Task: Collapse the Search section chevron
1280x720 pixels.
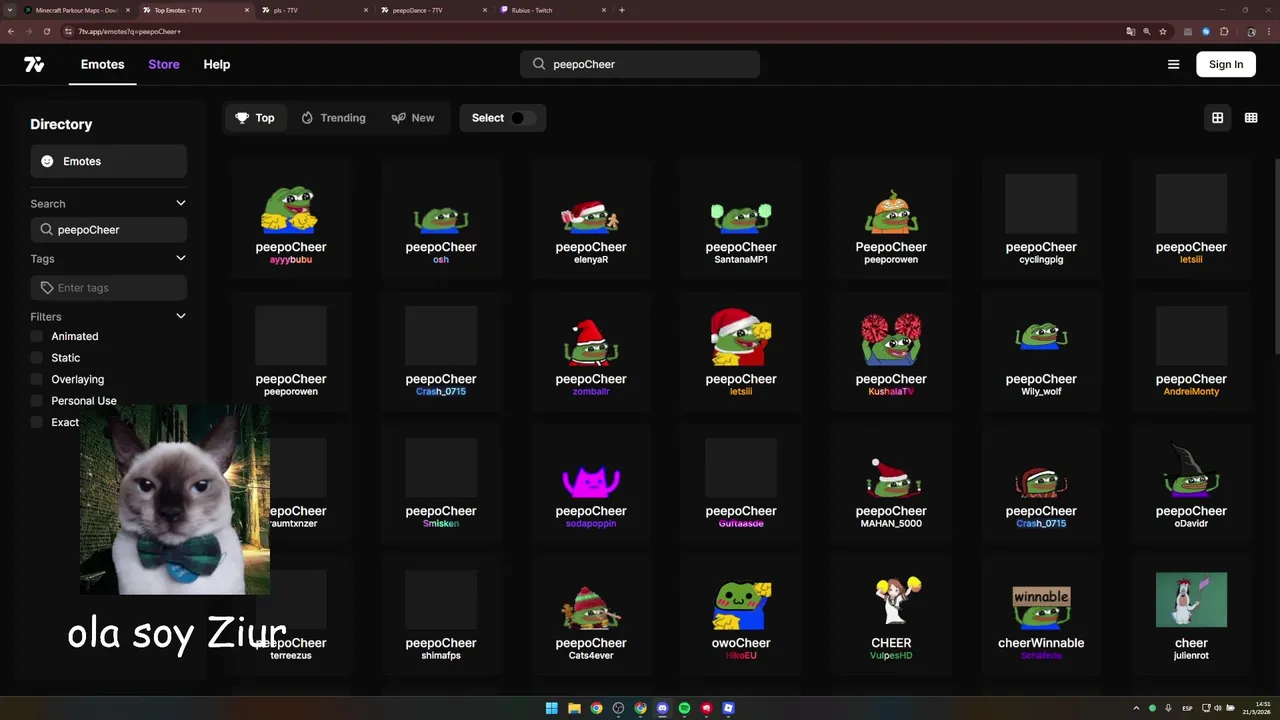Action: [x=181, y=203]
